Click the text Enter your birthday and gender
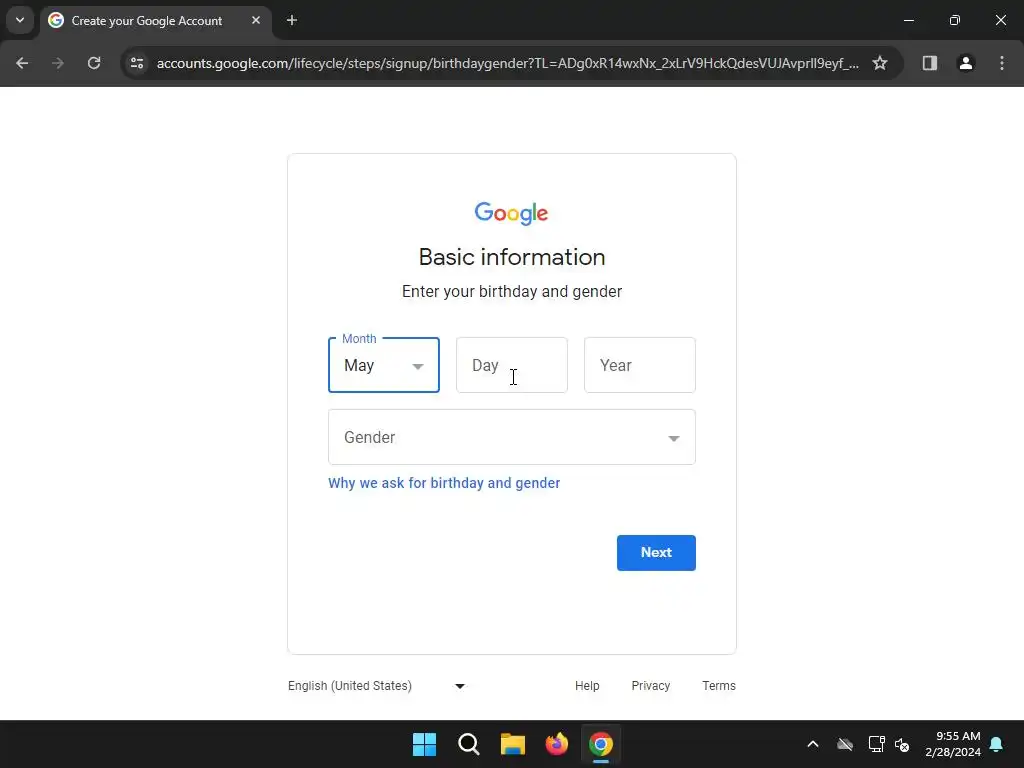This screenshot has width=1024, height=768. [511, 291]
